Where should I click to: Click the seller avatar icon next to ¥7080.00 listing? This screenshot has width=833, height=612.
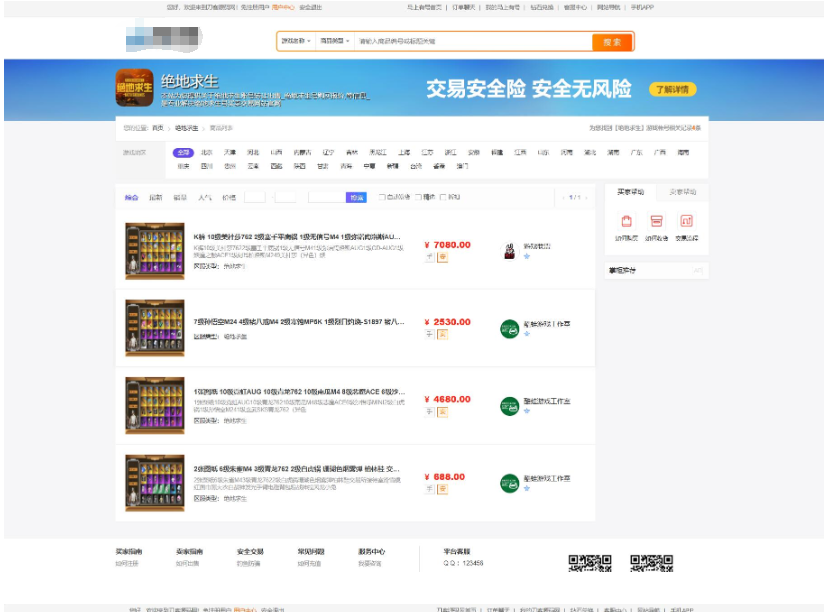[510, 251]
